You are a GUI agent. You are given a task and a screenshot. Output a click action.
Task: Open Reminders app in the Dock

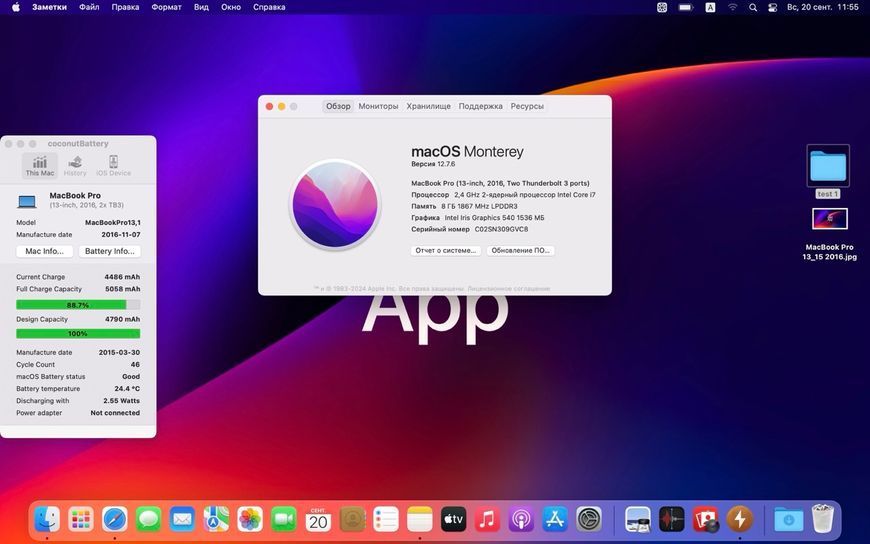(386, 520)
